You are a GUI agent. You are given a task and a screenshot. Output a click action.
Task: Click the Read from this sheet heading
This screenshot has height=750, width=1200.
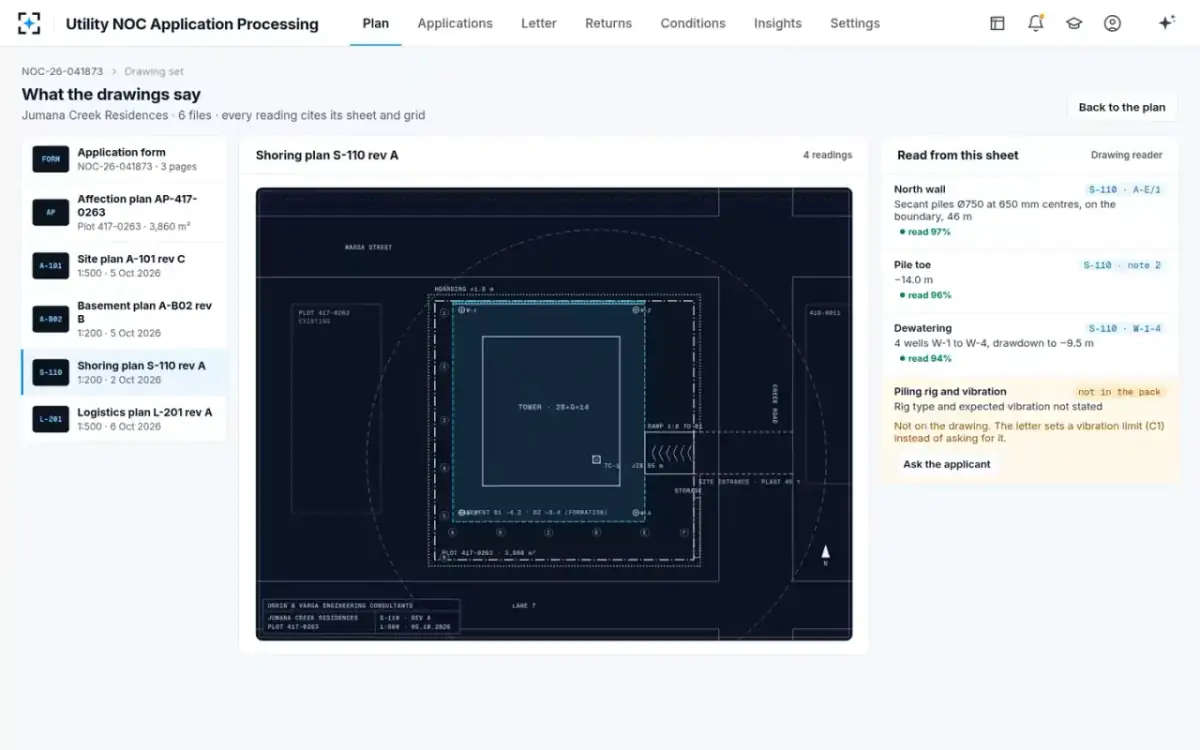958,155
